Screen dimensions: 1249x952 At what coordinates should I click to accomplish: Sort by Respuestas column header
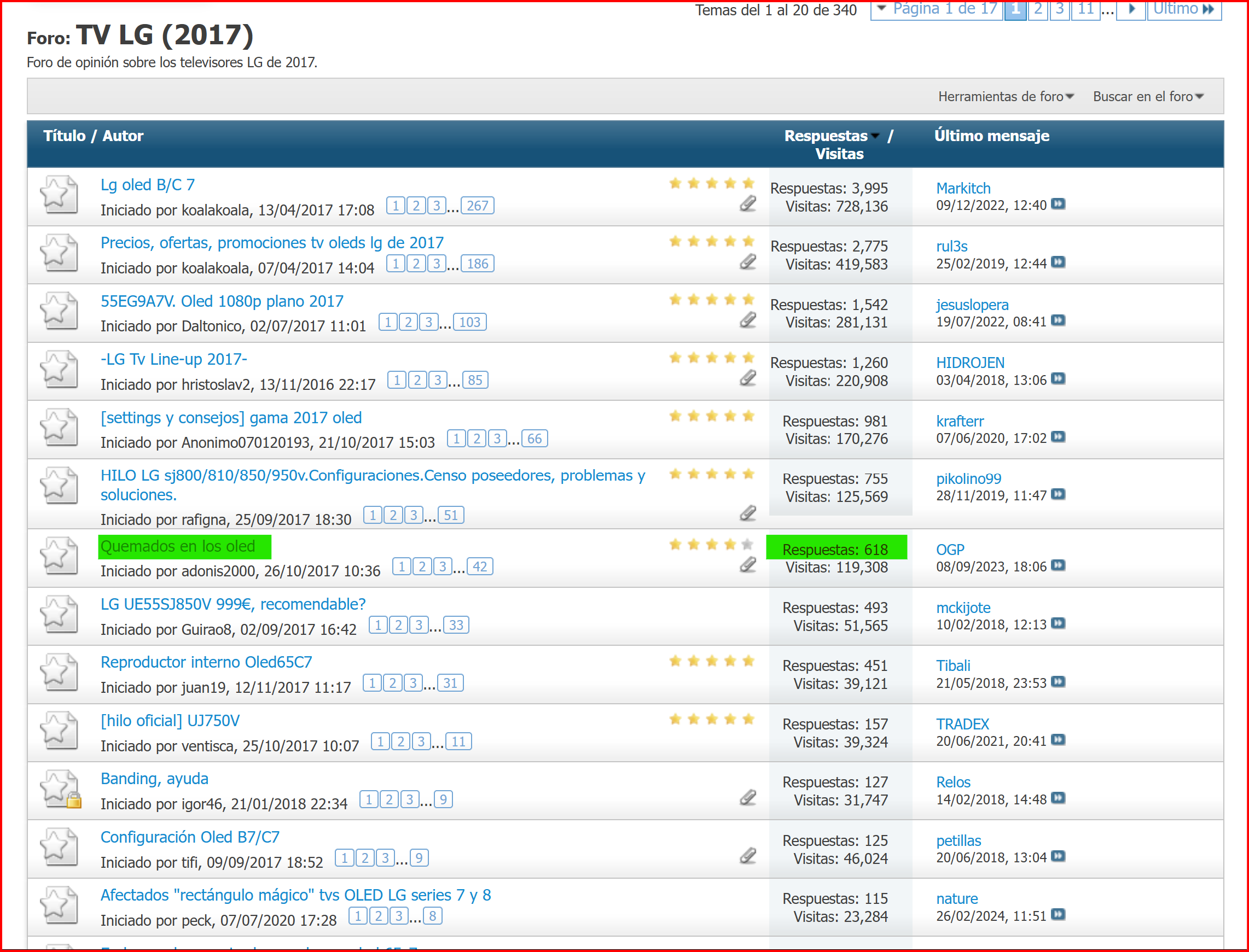pyautogui.click(x=826, y=136)
